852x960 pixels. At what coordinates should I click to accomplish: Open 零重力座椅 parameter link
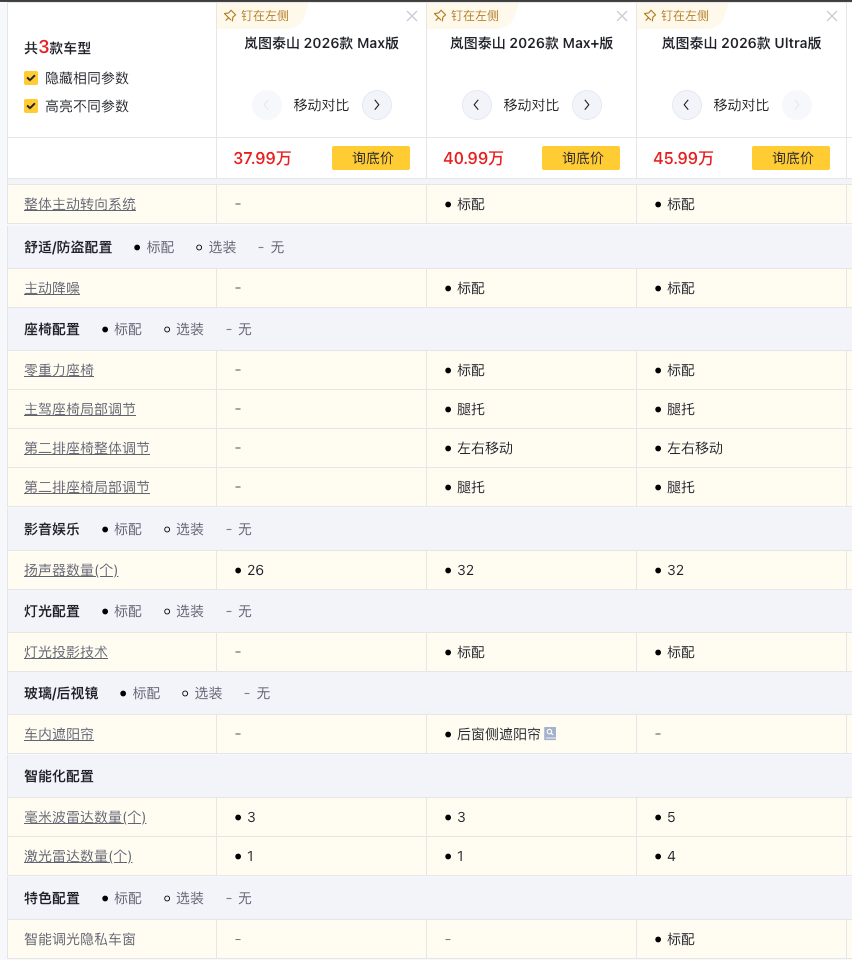tap(59, 370)
